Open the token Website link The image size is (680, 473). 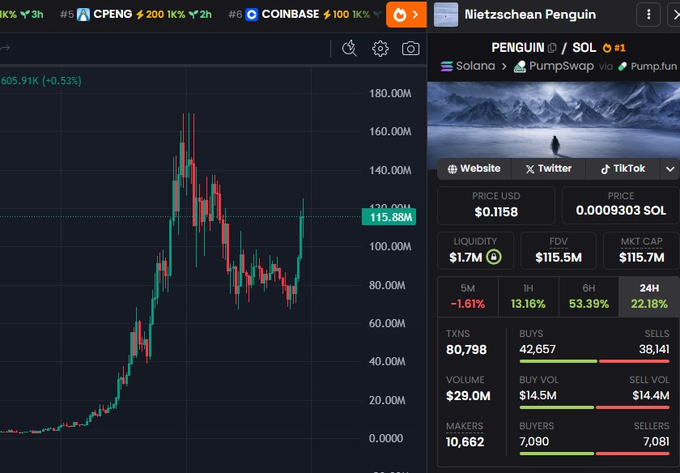coord(474,169)
